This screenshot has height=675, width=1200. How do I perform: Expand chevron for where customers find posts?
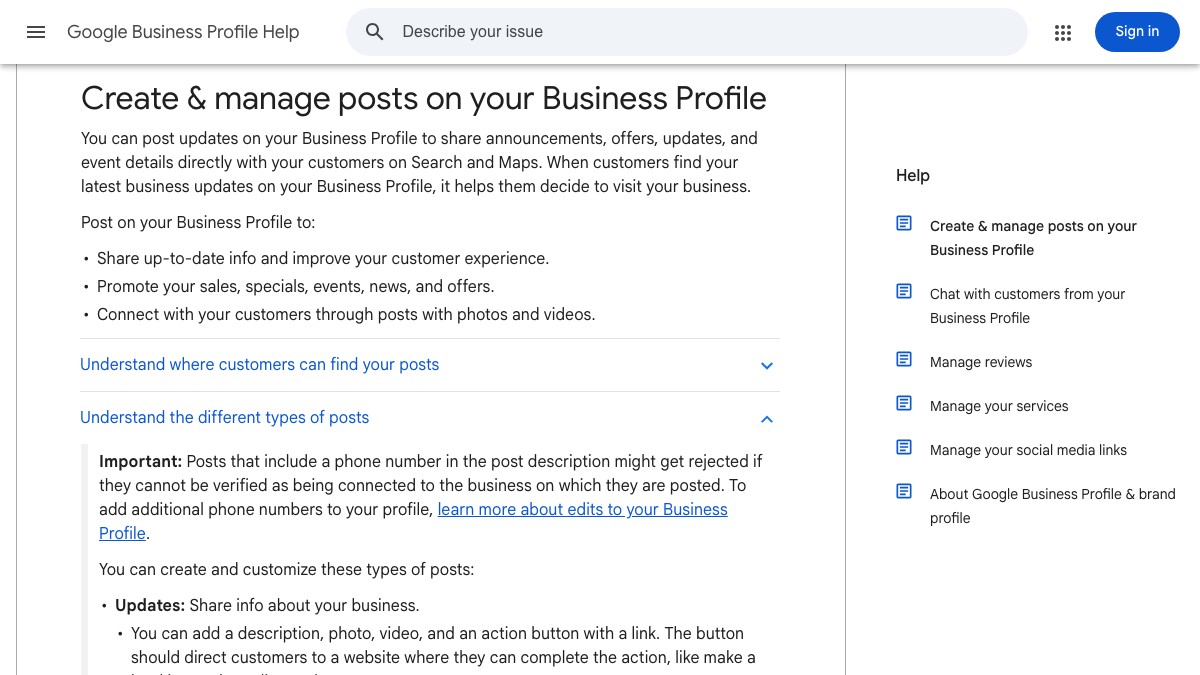point(767,366)
